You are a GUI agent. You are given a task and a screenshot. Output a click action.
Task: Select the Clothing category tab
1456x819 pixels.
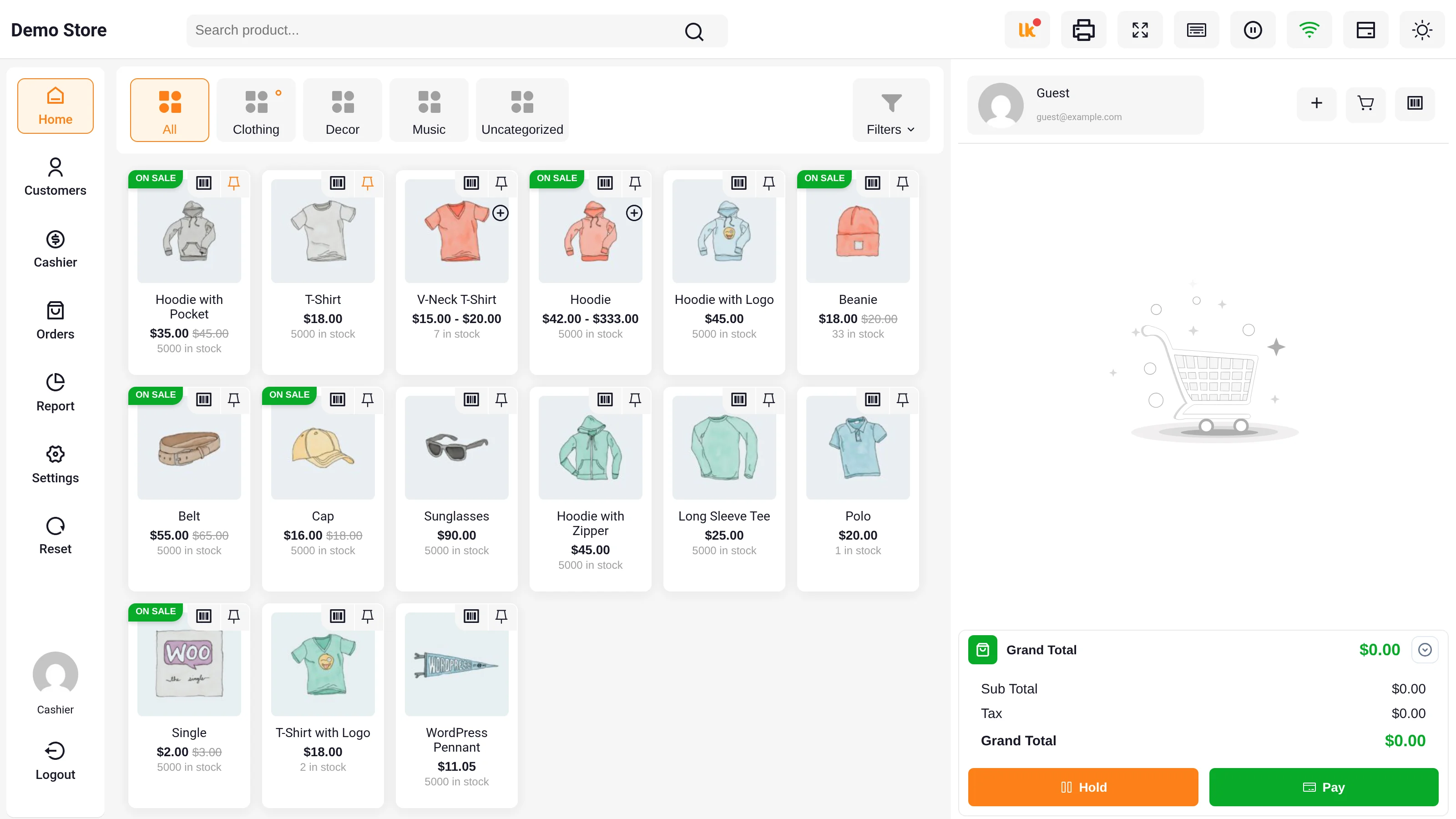(256, 111)
